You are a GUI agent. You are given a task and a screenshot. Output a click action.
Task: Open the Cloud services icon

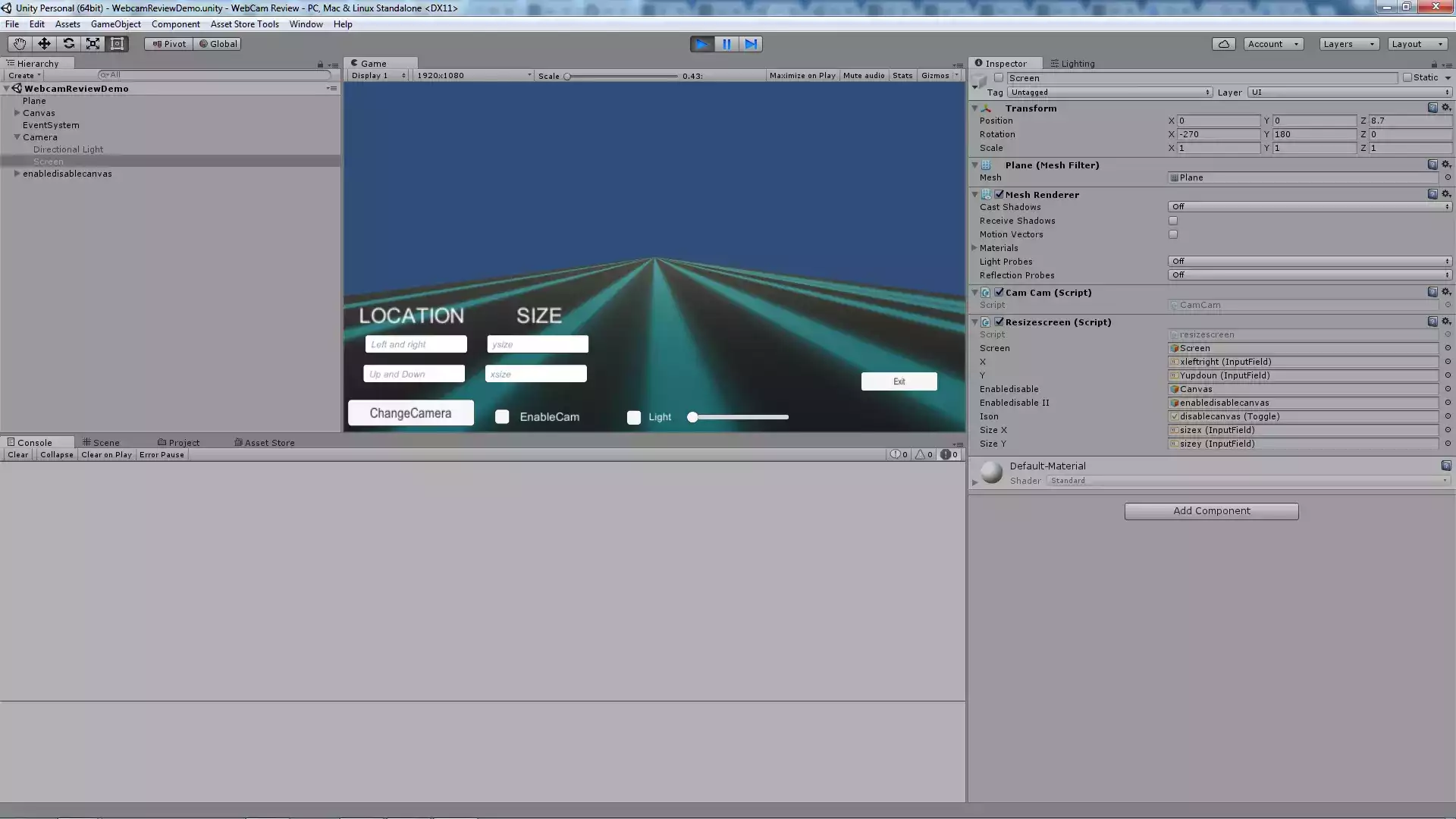tap(1223, 44)
